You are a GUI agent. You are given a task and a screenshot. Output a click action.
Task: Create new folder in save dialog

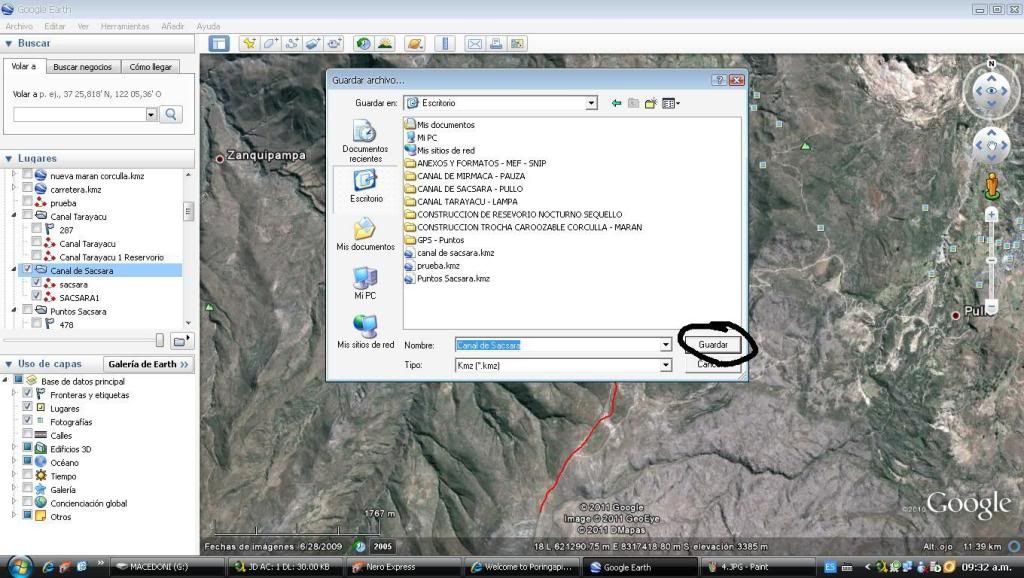point(650,103)
